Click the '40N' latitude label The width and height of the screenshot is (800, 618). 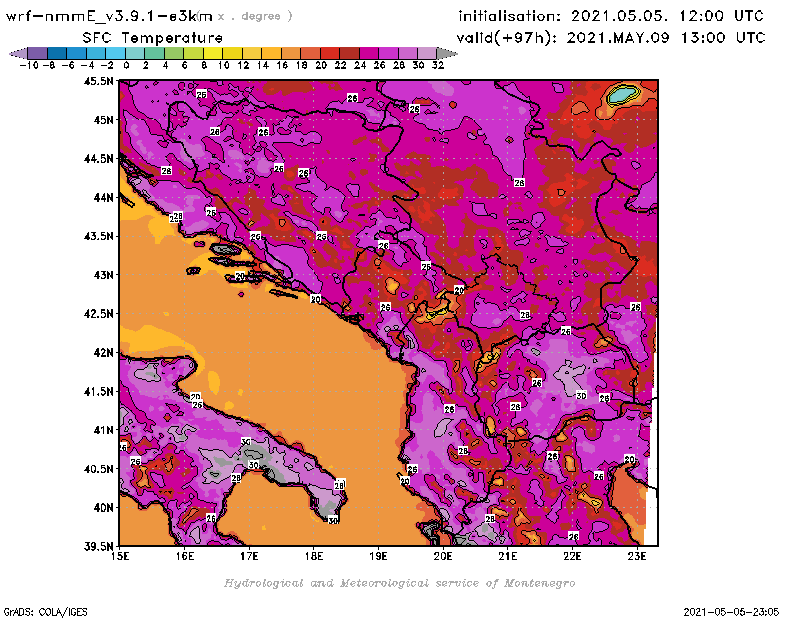104,508
